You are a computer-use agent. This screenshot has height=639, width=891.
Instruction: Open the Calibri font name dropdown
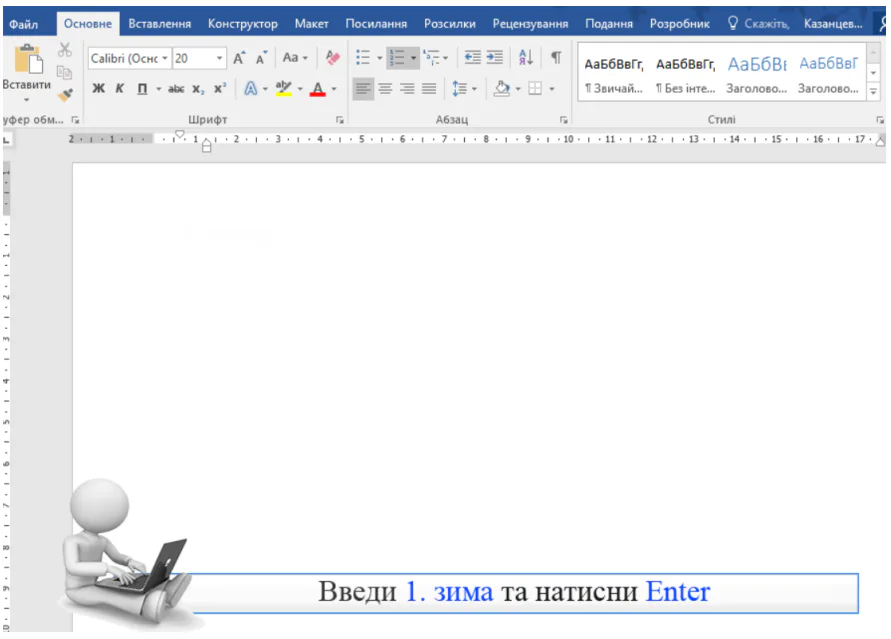[166, 59]
